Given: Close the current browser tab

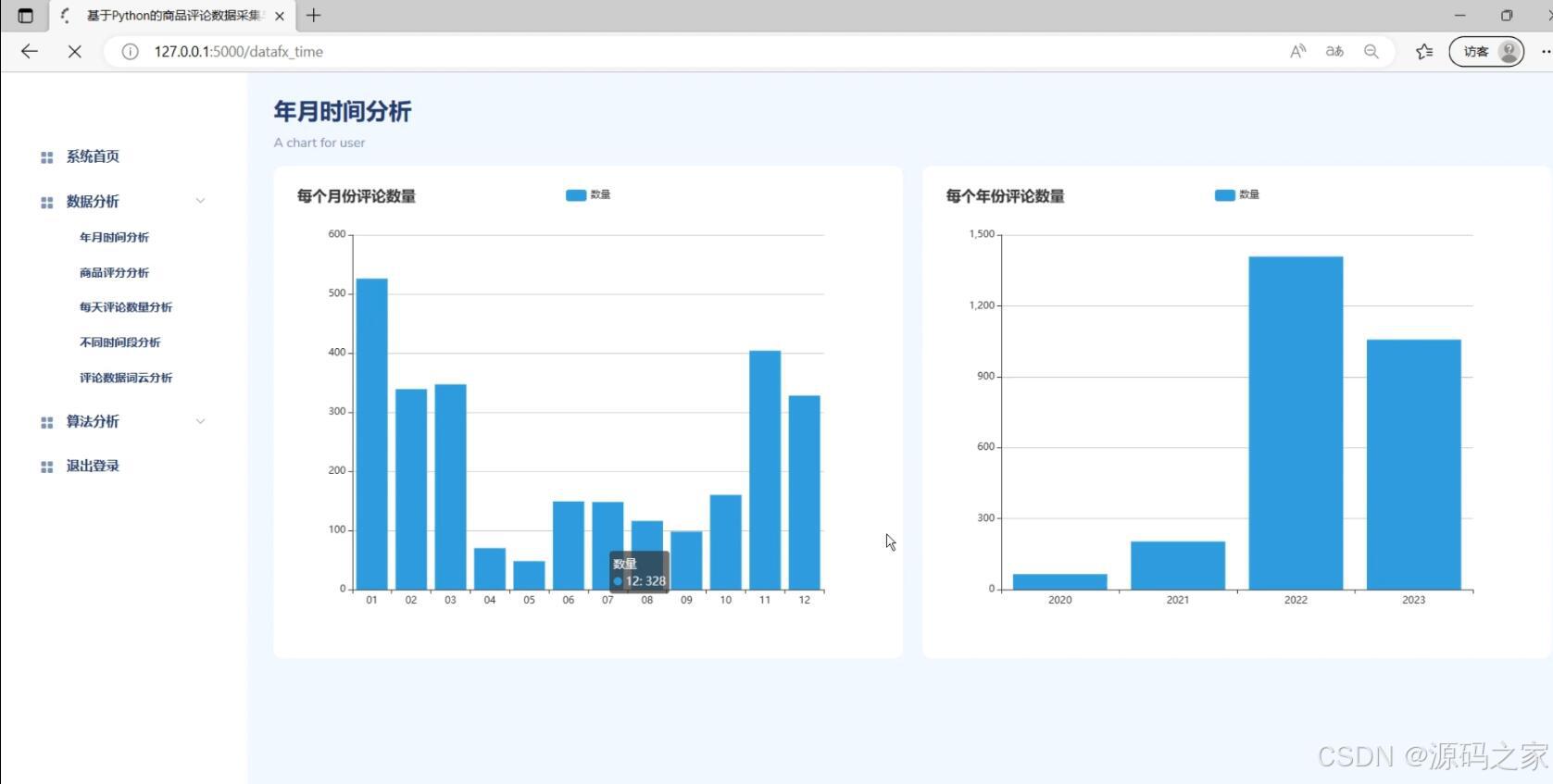Looking at the screenshot, I should click(280, 16).
